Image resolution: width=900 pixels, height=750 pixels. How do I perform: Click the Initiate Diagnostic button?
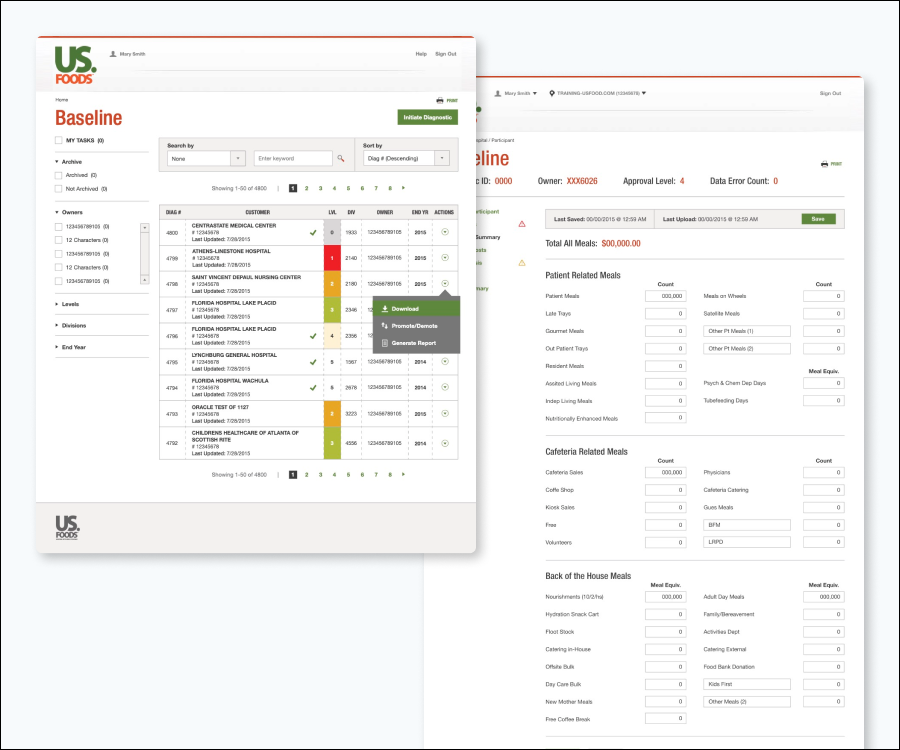click(428, 117)
